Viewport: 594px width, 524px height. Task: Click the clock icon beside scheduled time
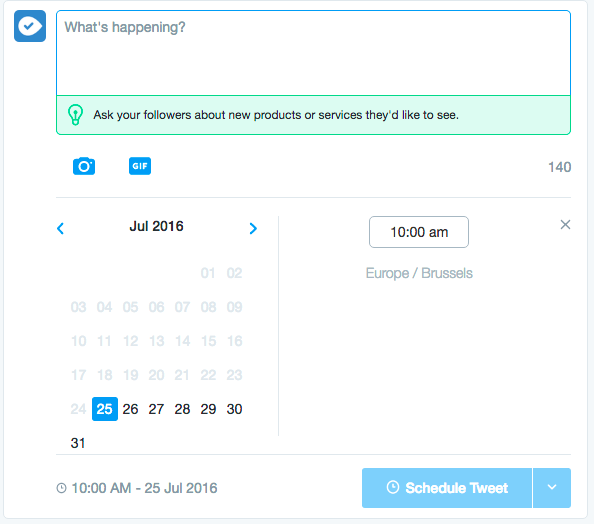tap(61, 488)
